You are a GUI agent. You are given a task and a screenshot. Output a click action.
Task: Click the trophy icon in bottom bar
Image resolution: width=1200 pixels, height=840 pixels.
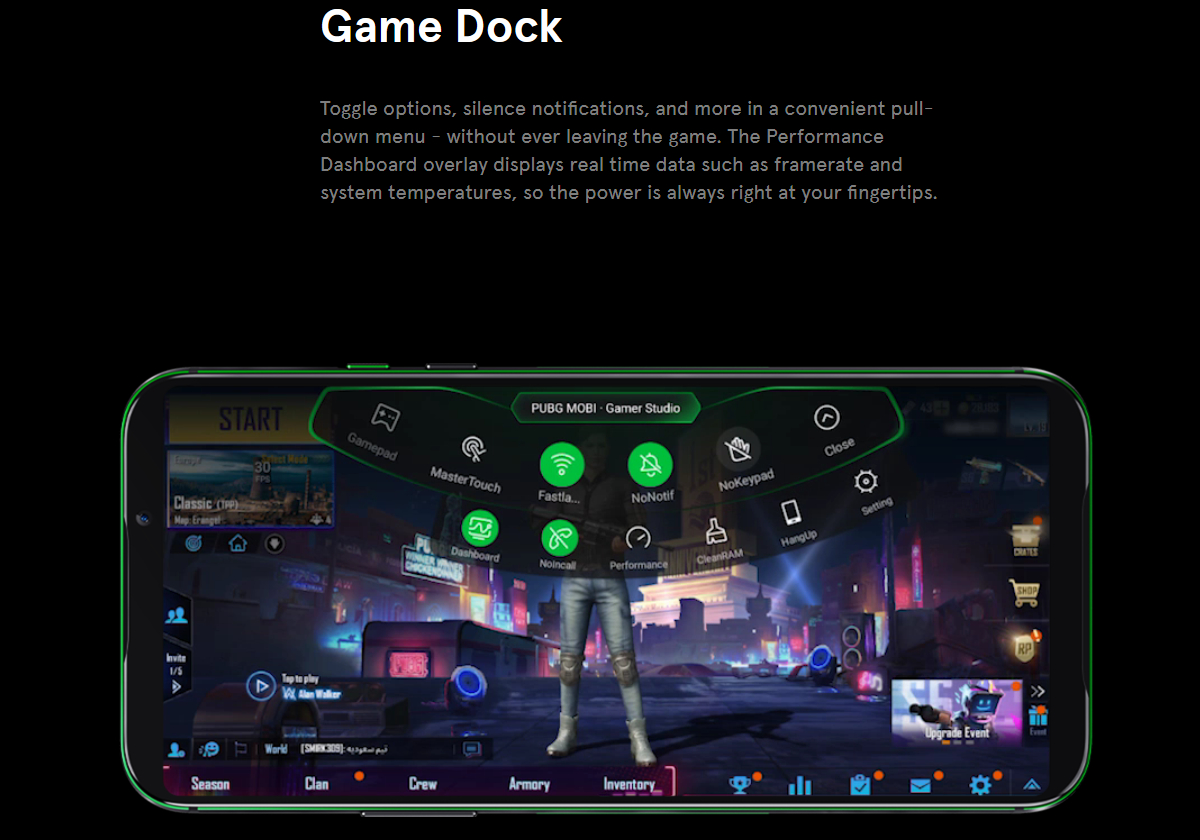click(x=740, y=785)
